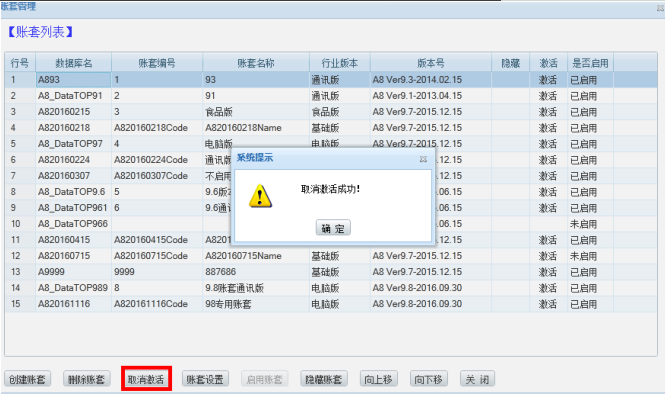Click 创建账套 button
665x394 pixels.
28,379
